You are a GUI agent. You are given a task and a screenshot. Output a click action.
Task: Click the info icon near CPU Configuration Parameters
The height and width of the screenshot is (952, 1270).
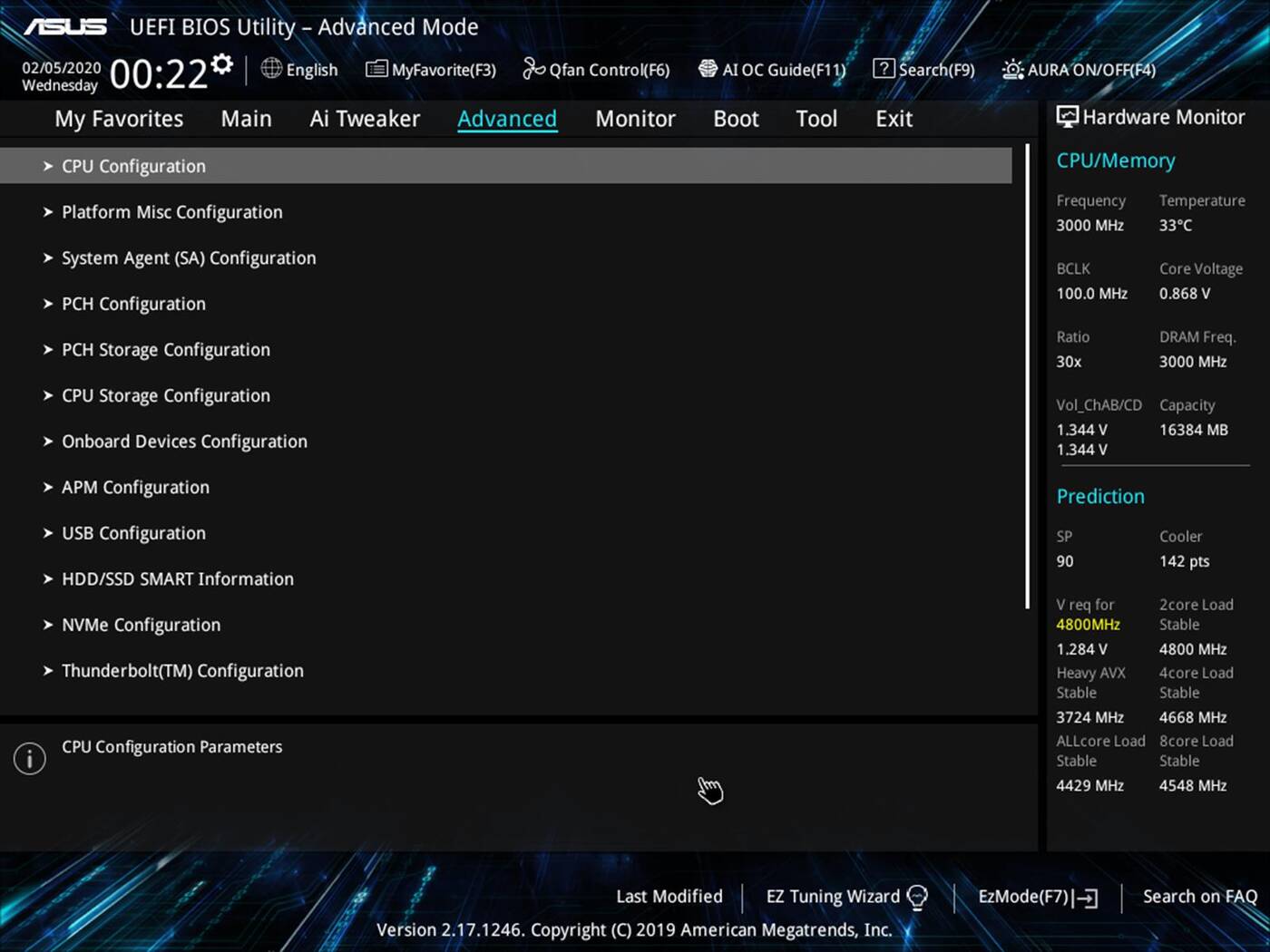point(29,758)
